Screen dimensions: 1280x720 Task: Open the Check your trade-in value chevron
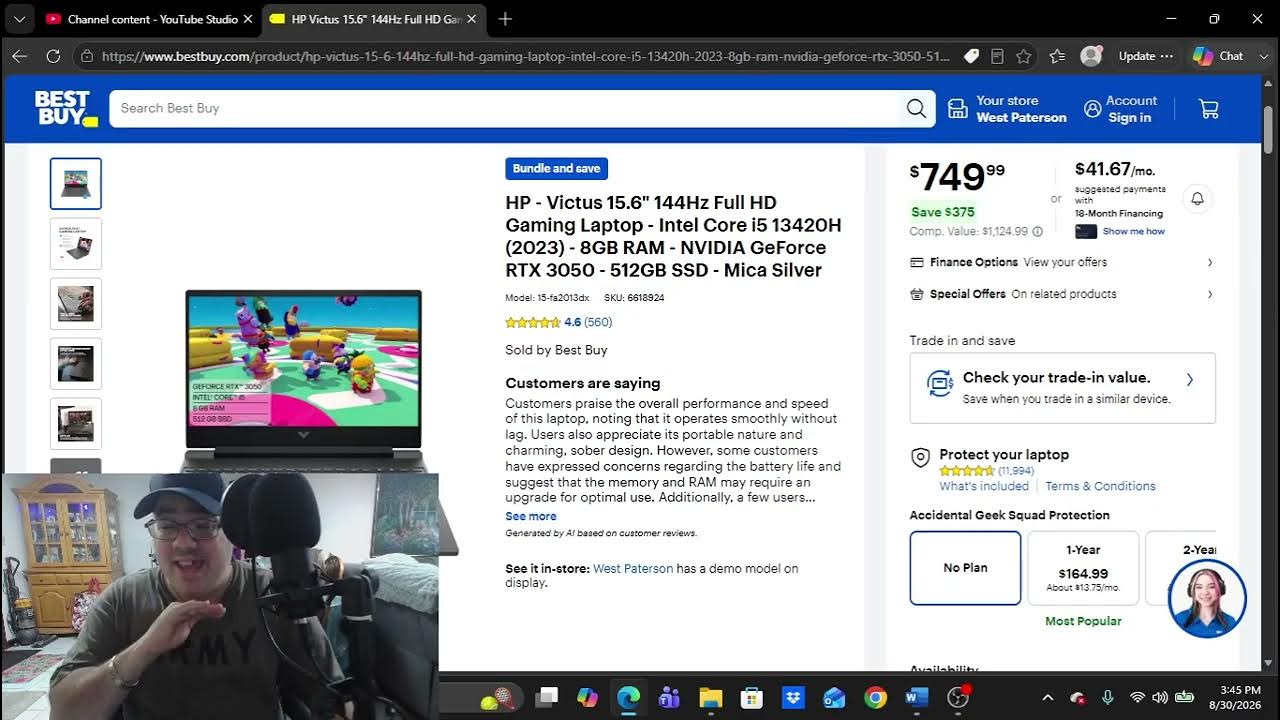pos(1190,380)
